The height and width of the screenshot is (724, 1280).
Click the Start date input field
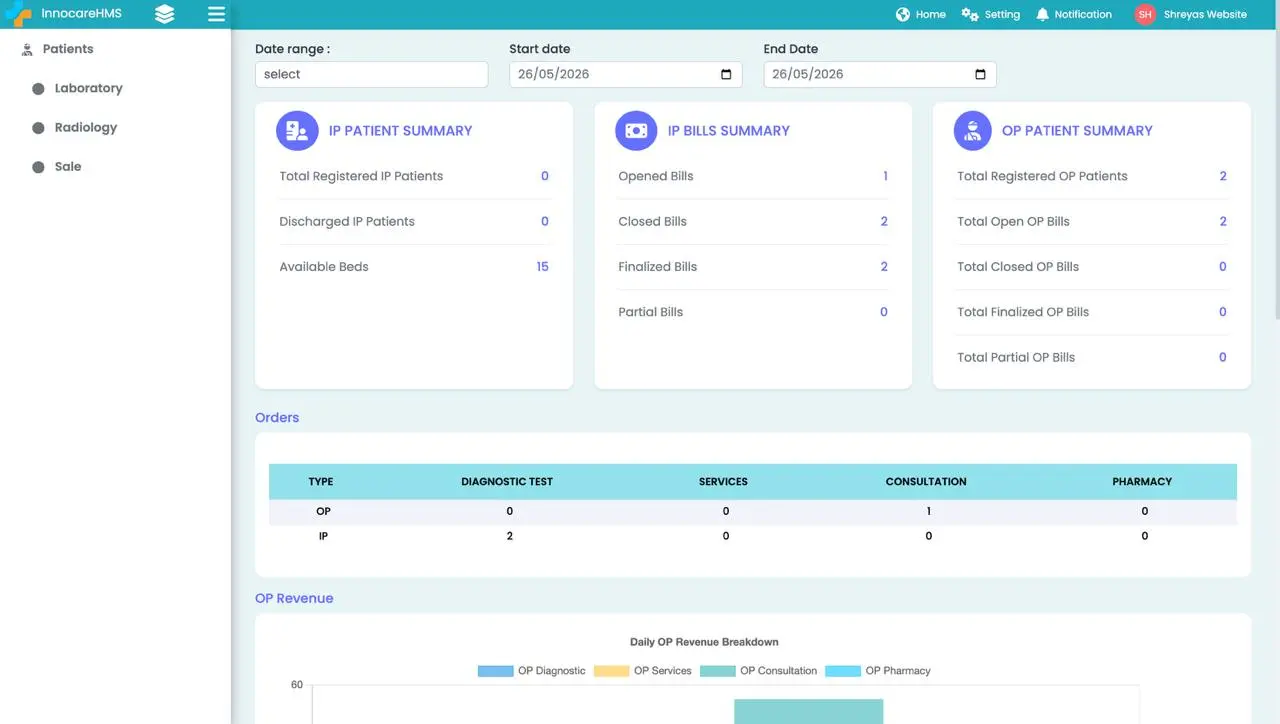pyautogui.click(x=626, y=74)
